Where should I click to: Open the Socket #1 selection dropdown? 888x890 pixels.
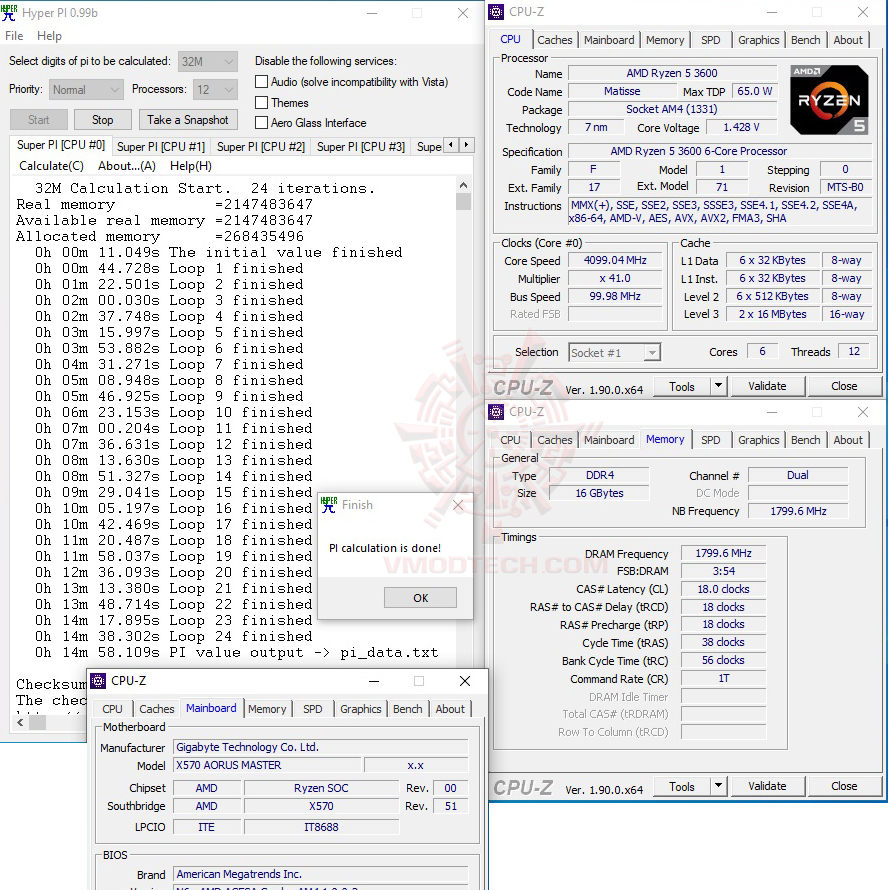614,352
